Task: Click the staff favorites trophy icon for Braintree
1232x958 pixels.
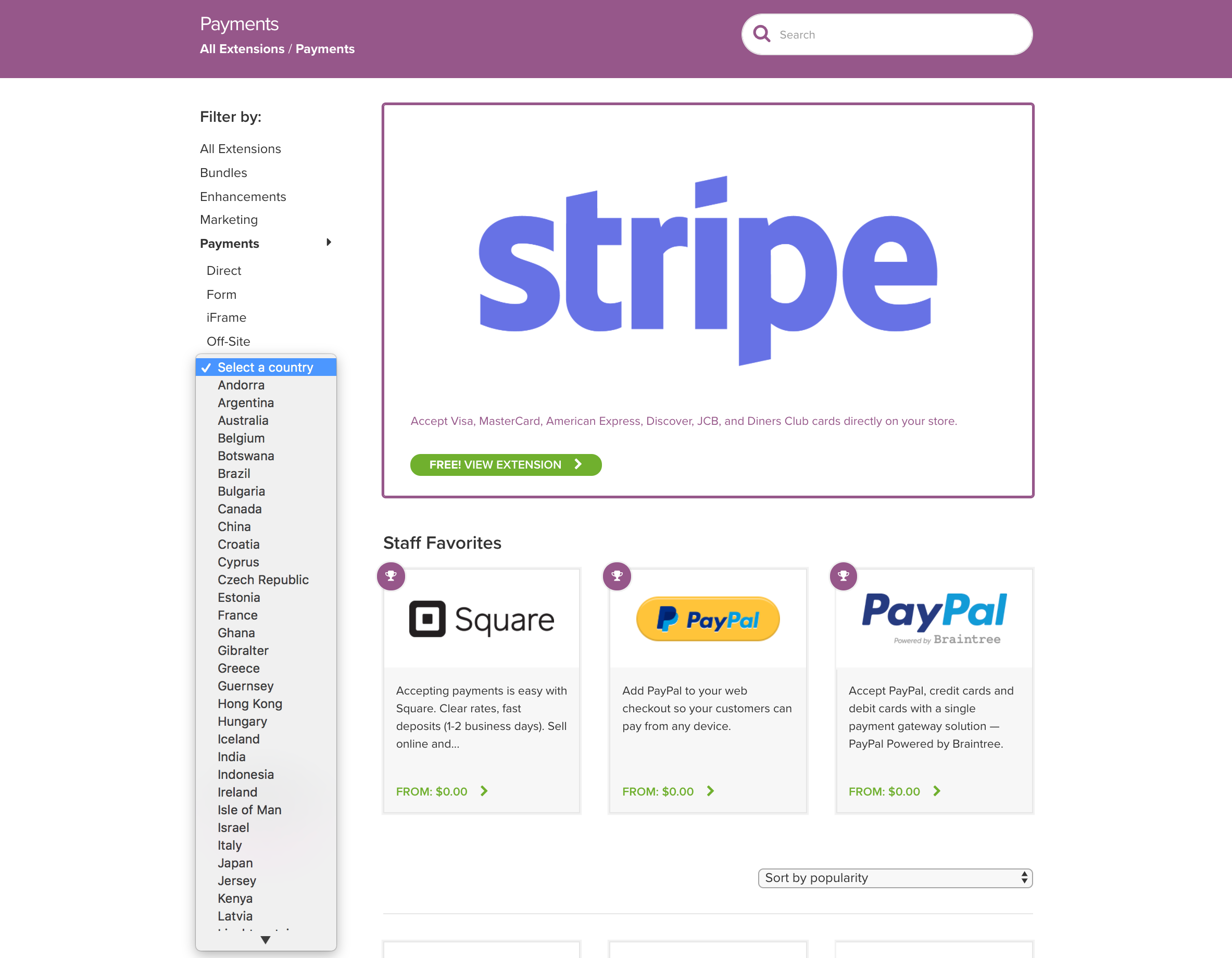Action: point(844,575)
